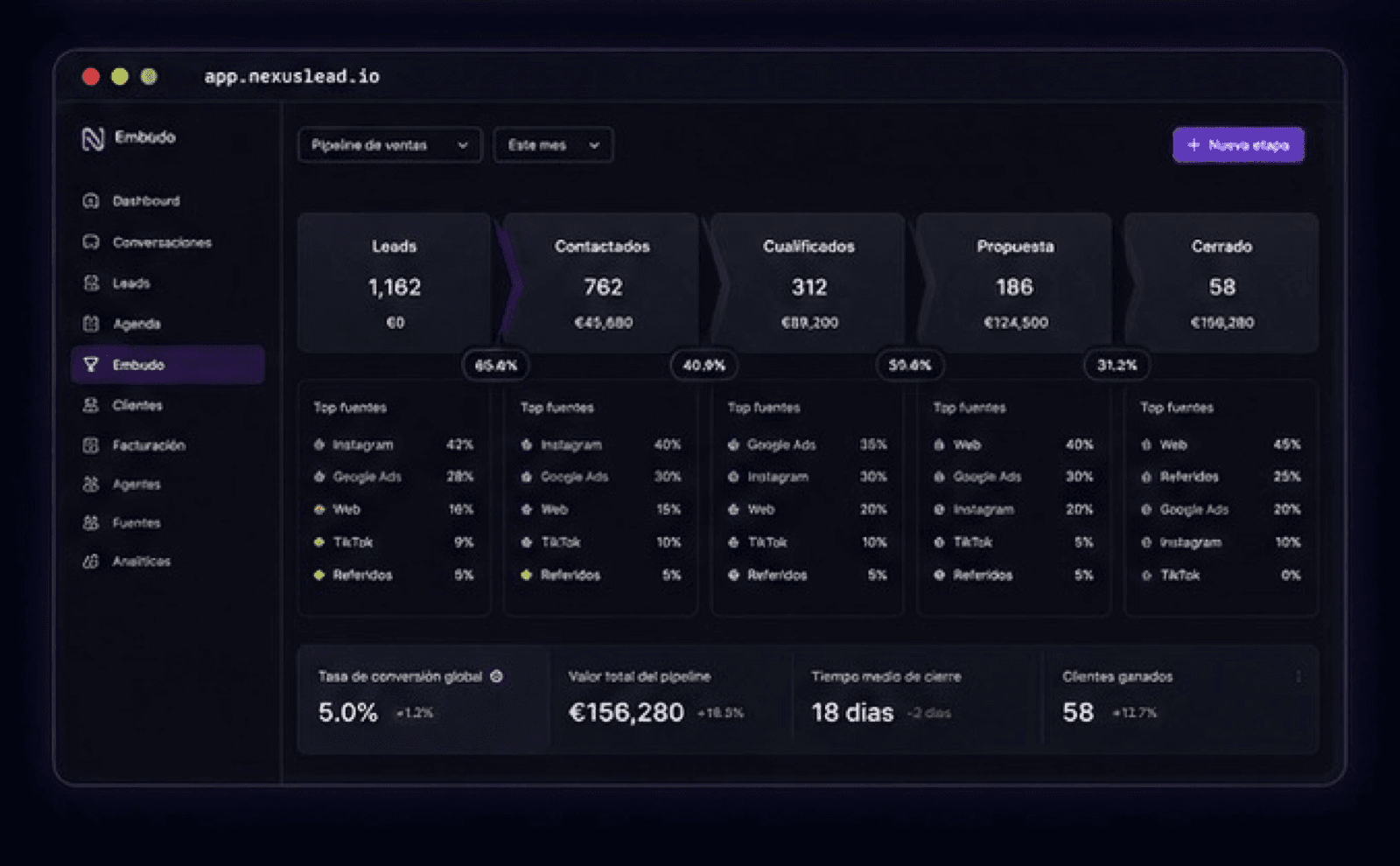The height and width of the screenshot is (866, 1400).
Task: Open the Conversaciones chat icon
Action: (91, 241)
